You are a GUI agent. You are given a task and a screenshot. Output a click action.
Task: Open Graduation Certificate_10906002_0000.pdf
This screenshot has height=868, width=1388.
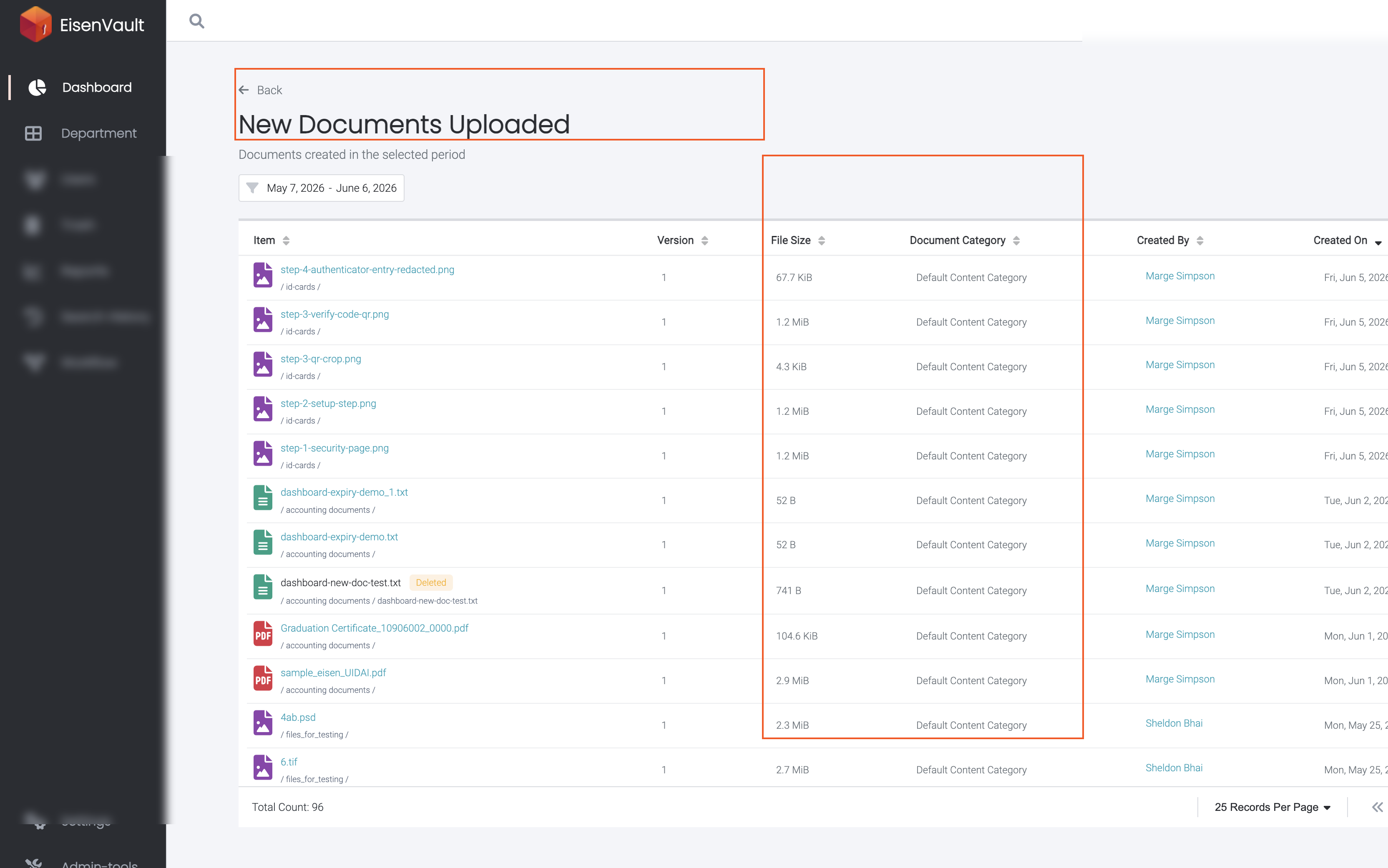click(374, 628)
